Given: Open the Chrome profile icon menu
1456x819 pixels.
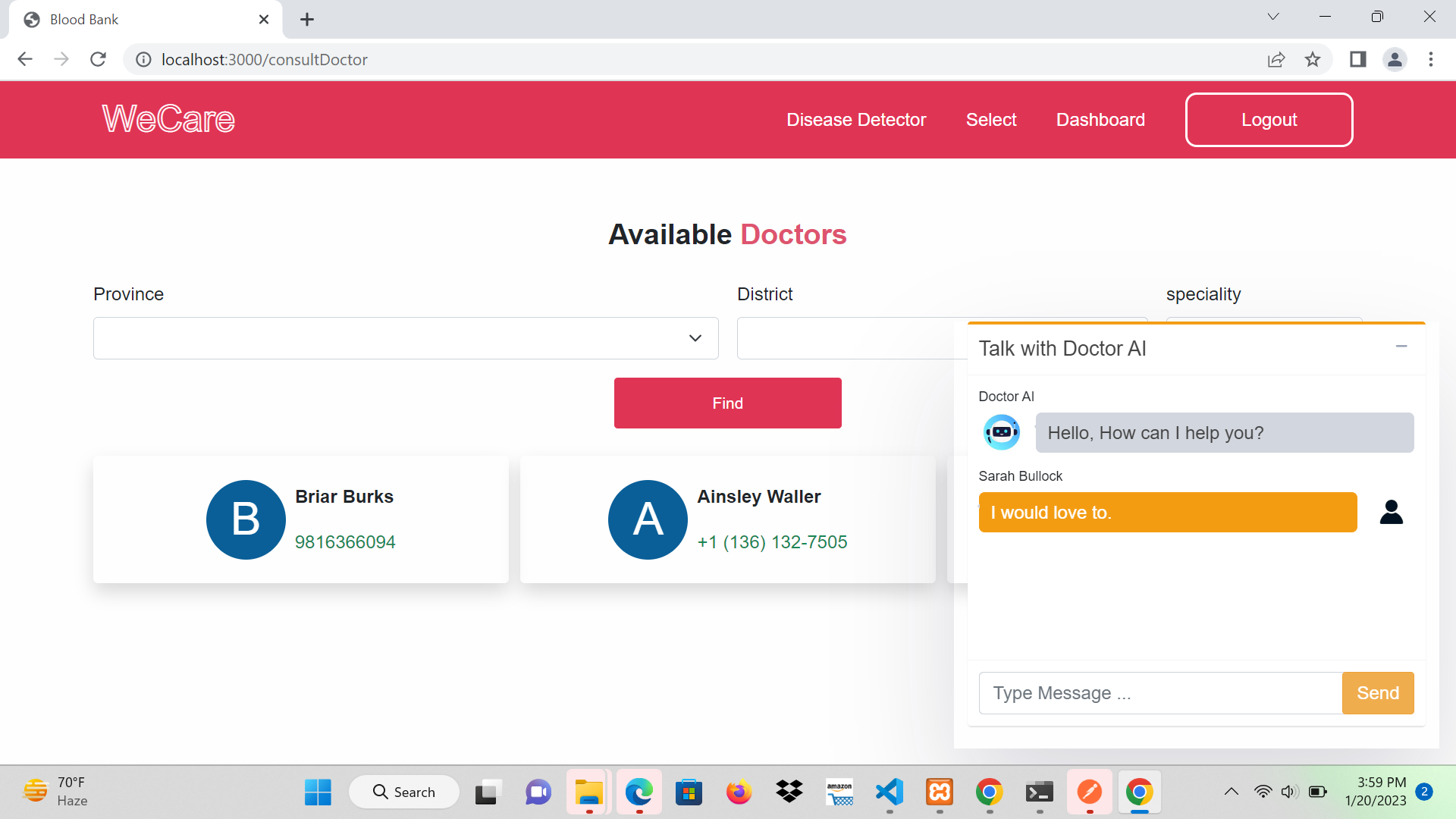Looking at the screenshot, I should [1395, 59].
